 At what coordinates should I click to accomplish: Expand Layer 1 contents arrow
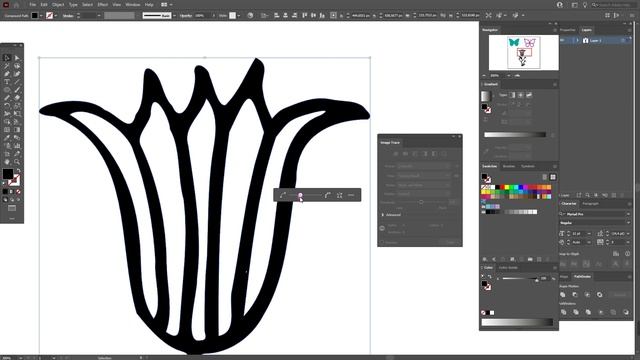click(x=577, y=40)
